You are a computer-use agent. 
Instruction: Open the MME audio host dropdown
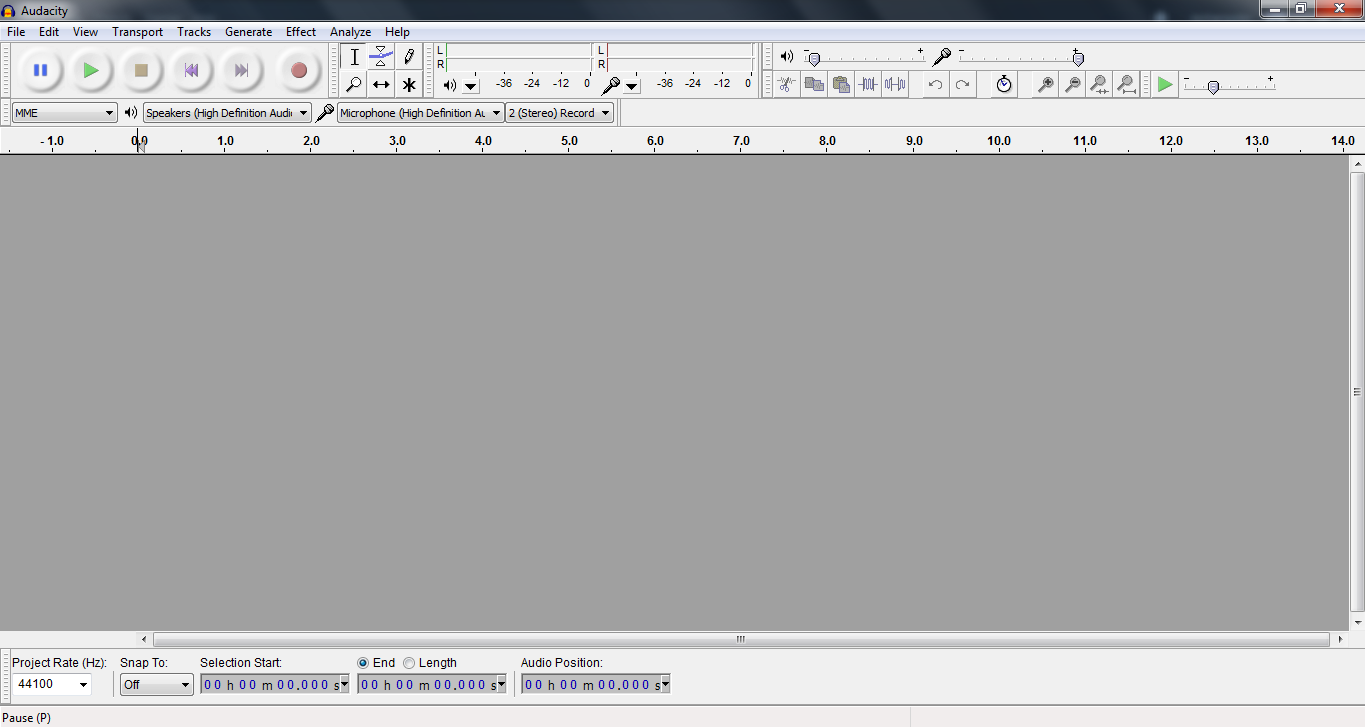coord(65,113)
